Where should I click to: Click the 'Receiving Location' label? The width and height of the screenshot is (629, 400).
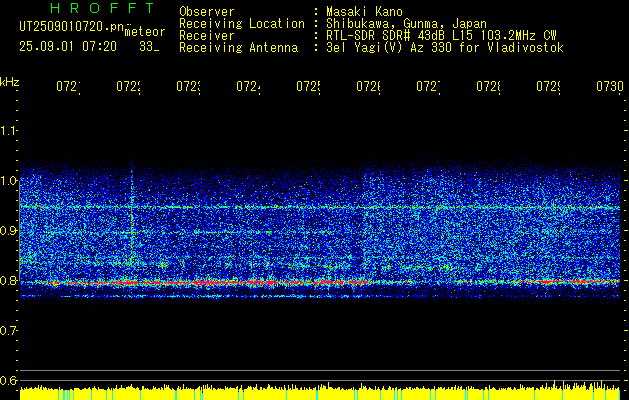pyautogui.click(x=242, y=24)
